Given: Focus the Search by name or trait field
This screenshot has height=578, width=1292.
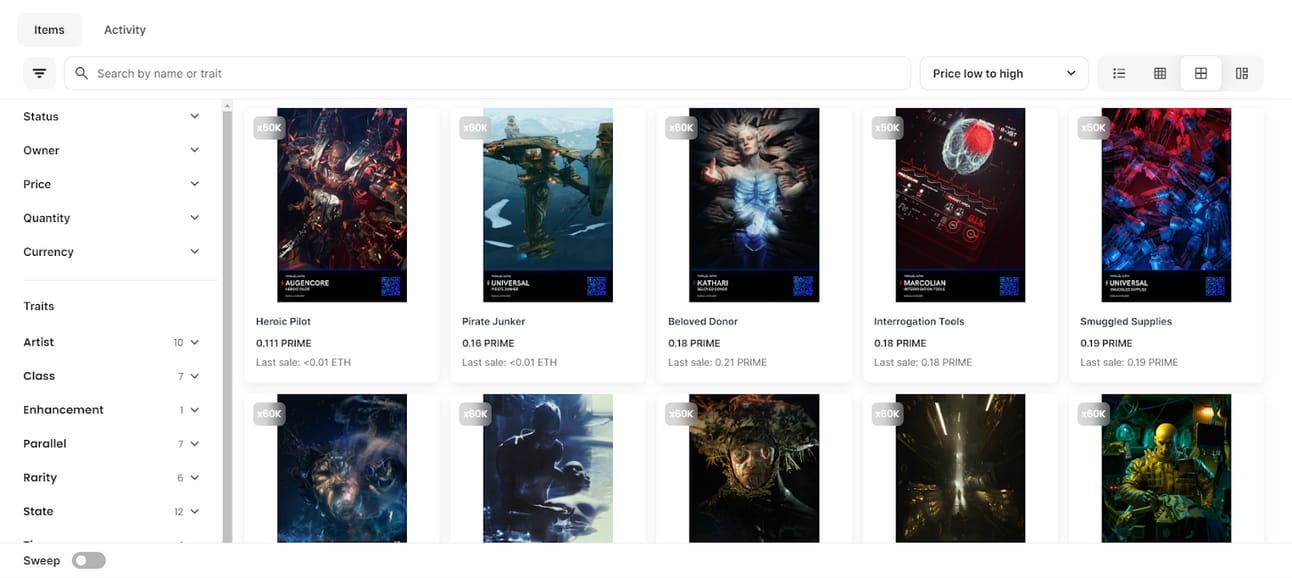Looking at the screenshot, I should point(488,73).
